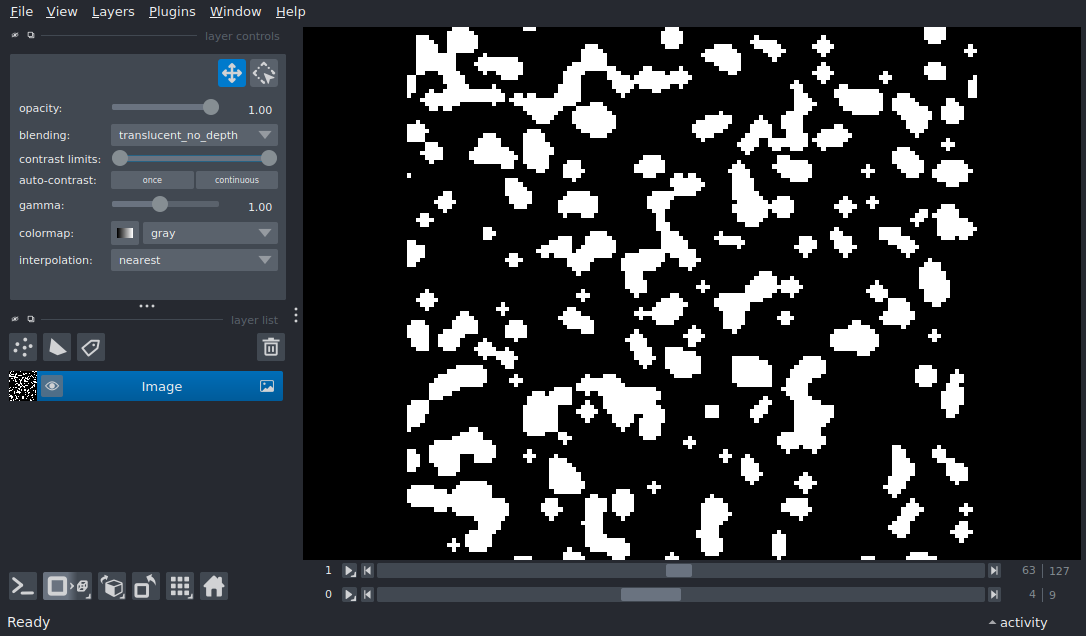This screenshot has height=636, width=1086.
Task: Play axis 1 animation
Action: tap(350, 571)
